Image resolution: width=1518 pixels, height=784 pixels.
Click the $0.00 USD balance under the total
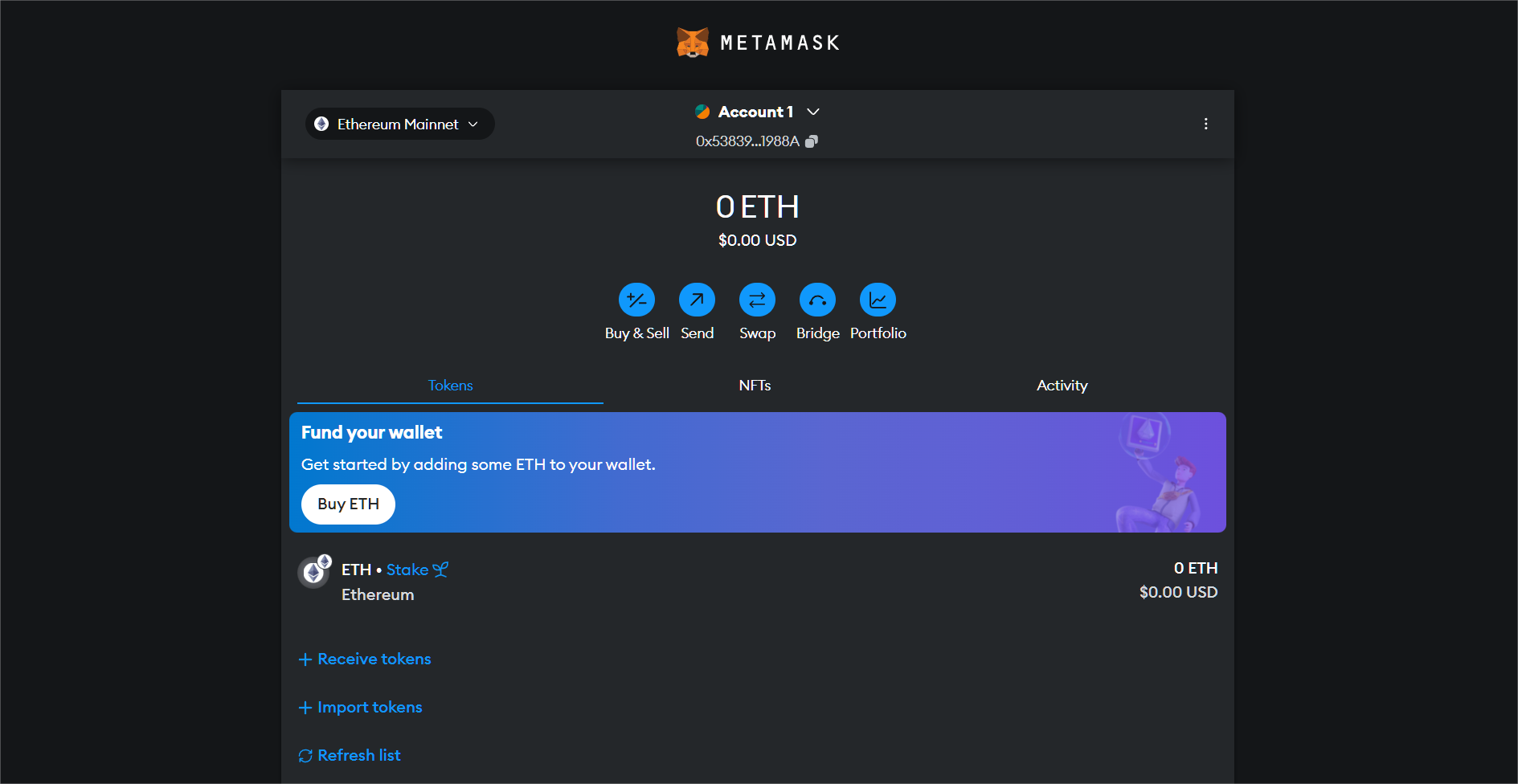click(x=757, y=240)
